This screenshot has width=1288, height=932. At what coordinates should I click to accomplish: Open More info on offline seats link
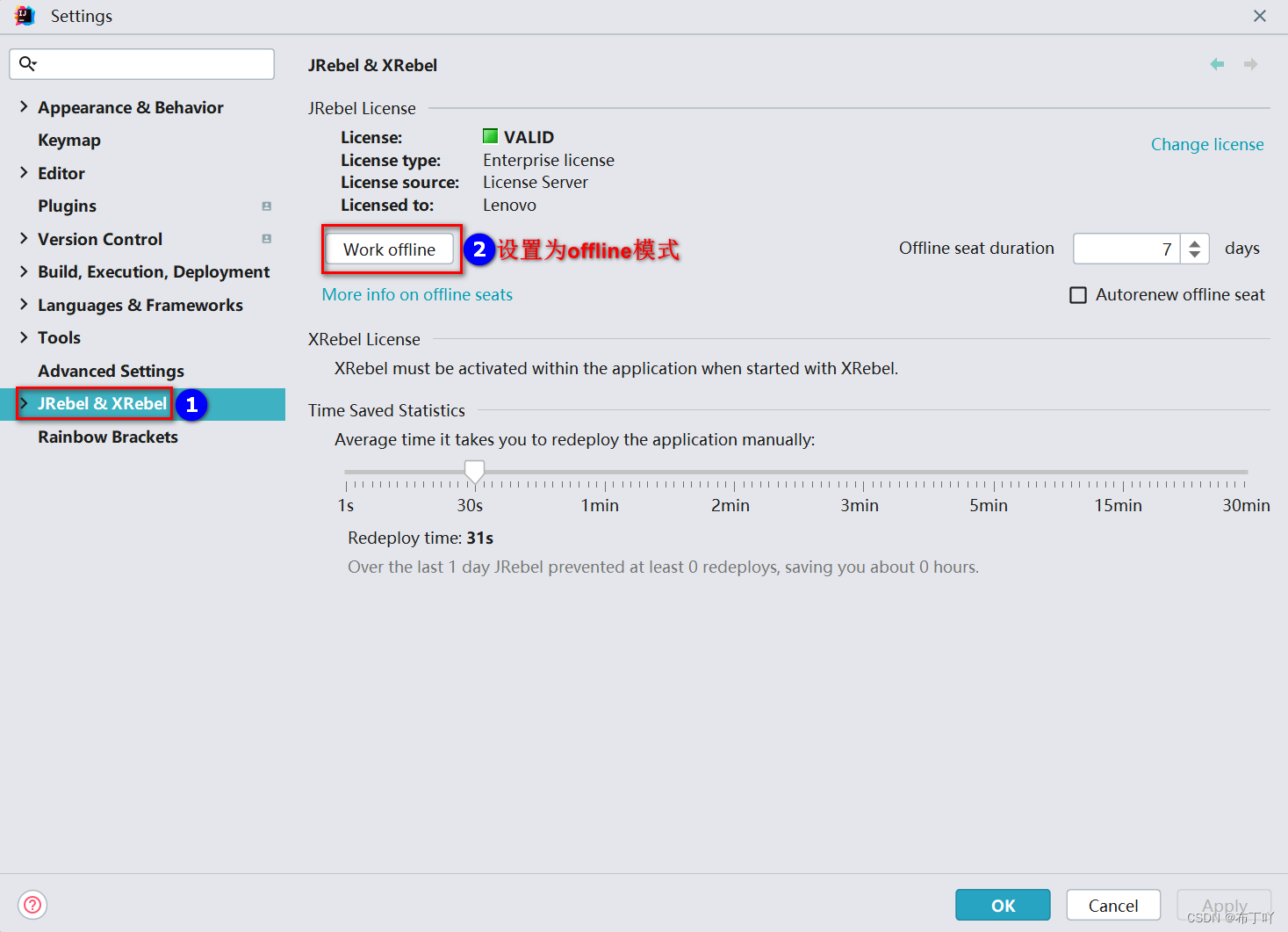(417, 294)
